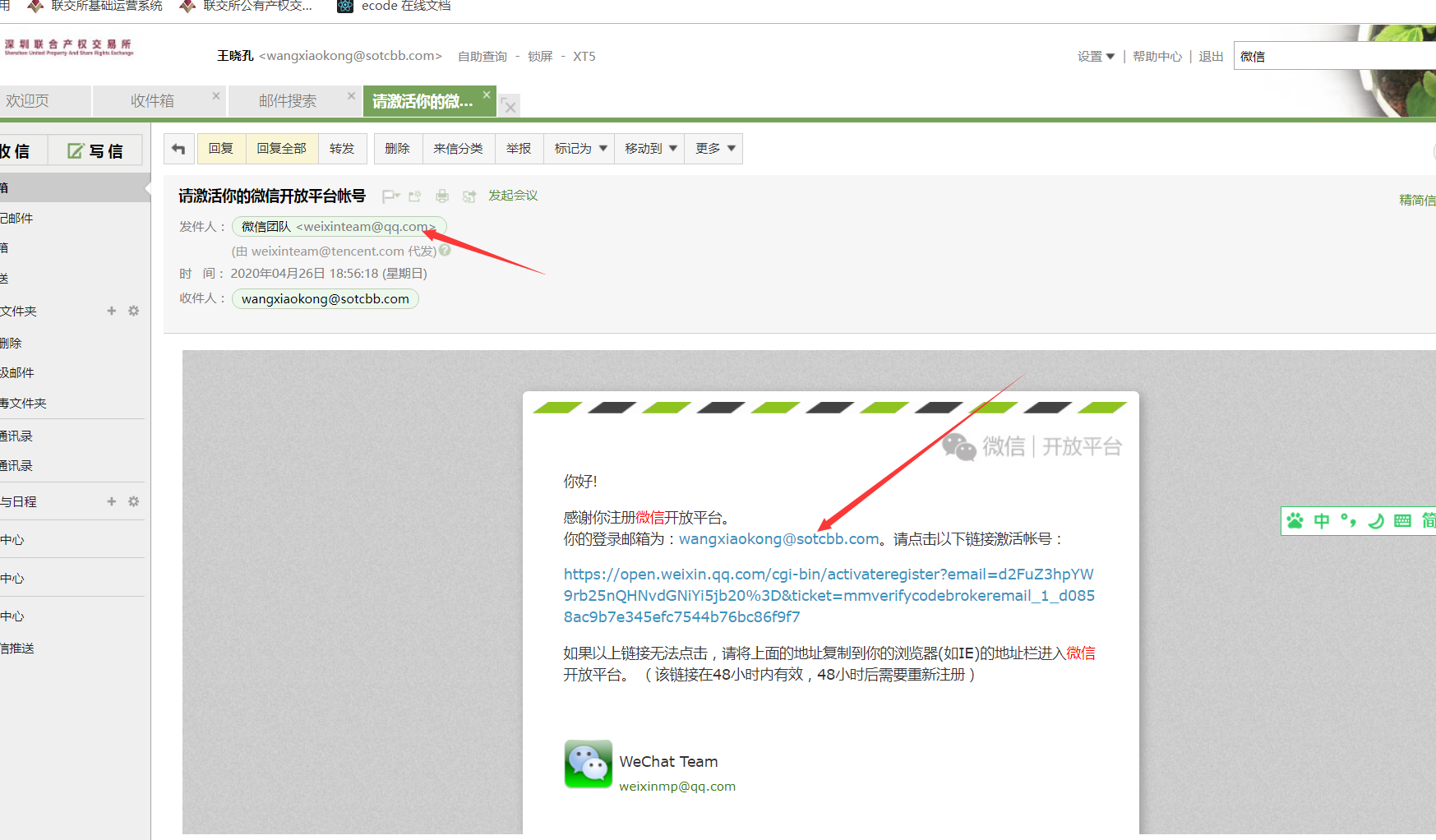Screen dimensions: 1436x840
Task: Click the 写信 compose button
Action: [95, 151]
